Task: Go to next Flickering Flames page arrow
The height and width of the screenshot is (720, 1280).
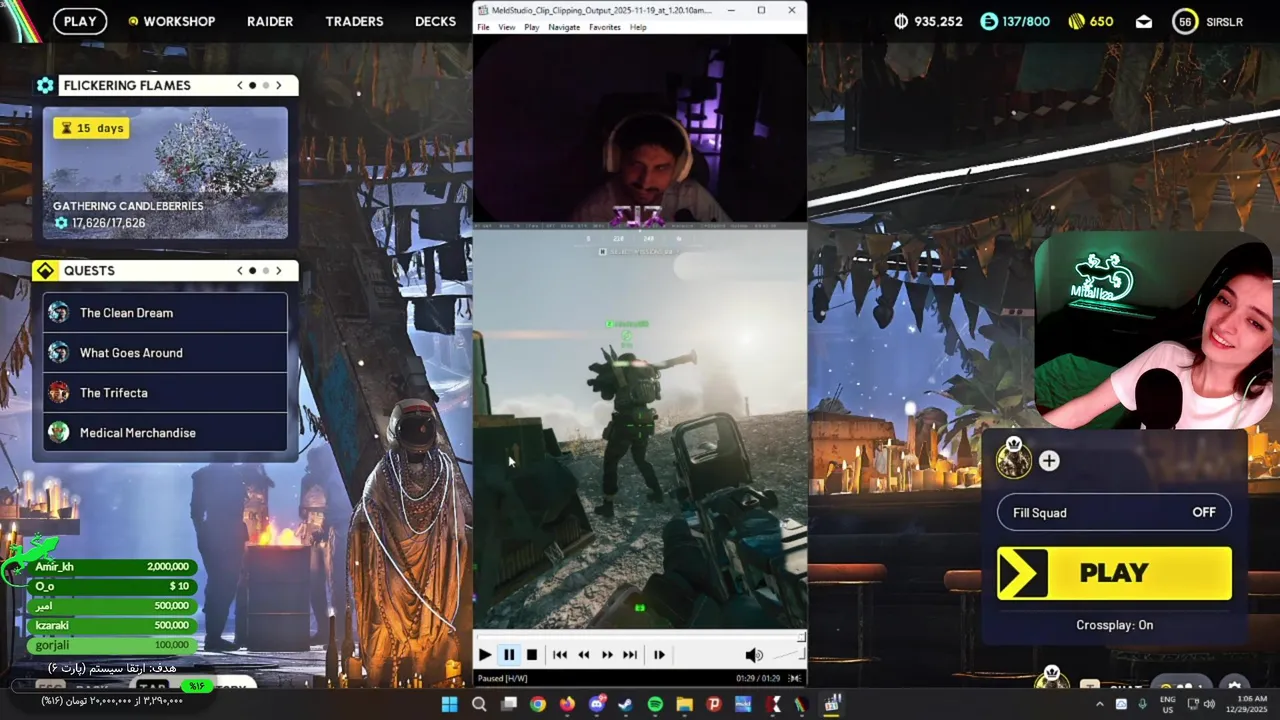Action: (x=279, y=85)
